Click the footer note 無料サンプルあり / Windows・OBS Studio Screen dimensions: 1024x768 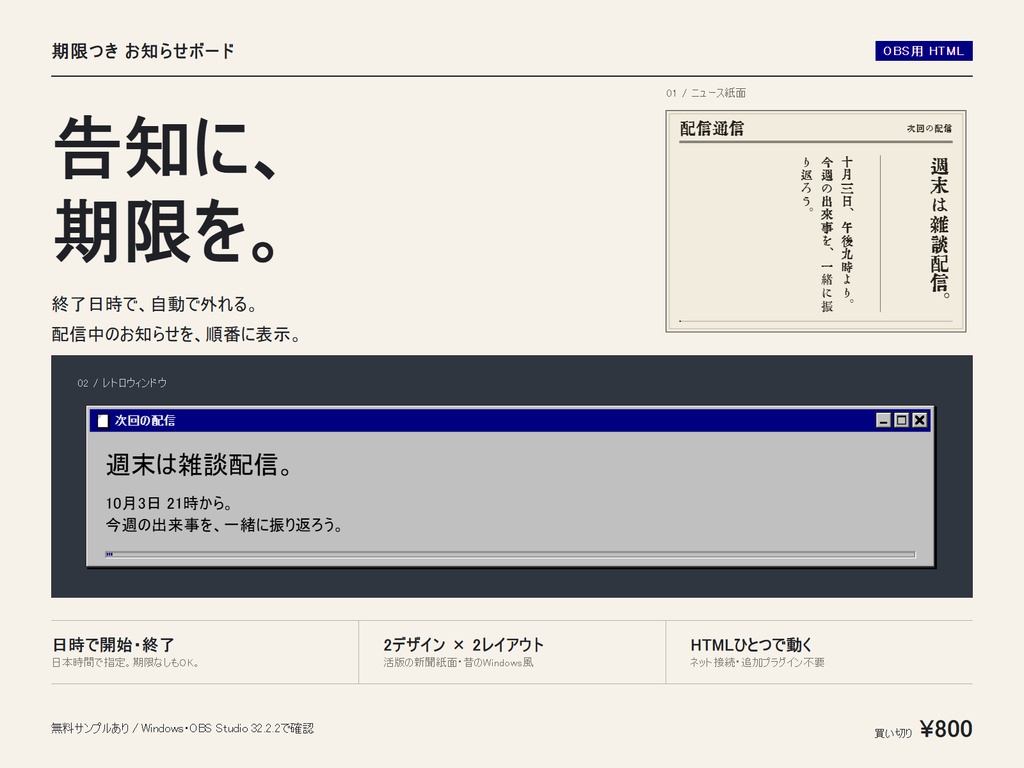click(183, 728)
